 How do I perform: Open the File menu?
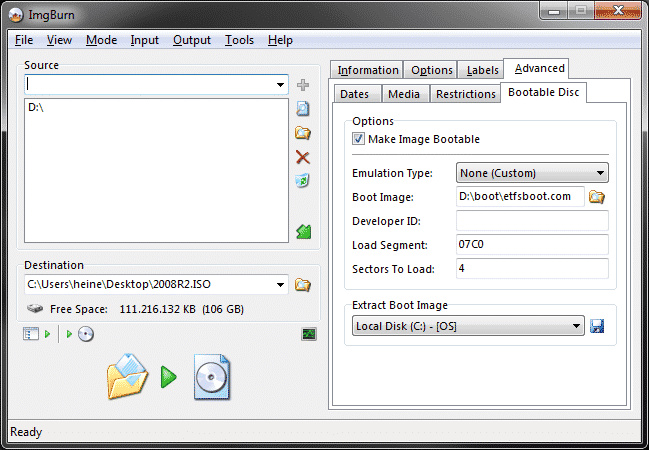[24, 40]
